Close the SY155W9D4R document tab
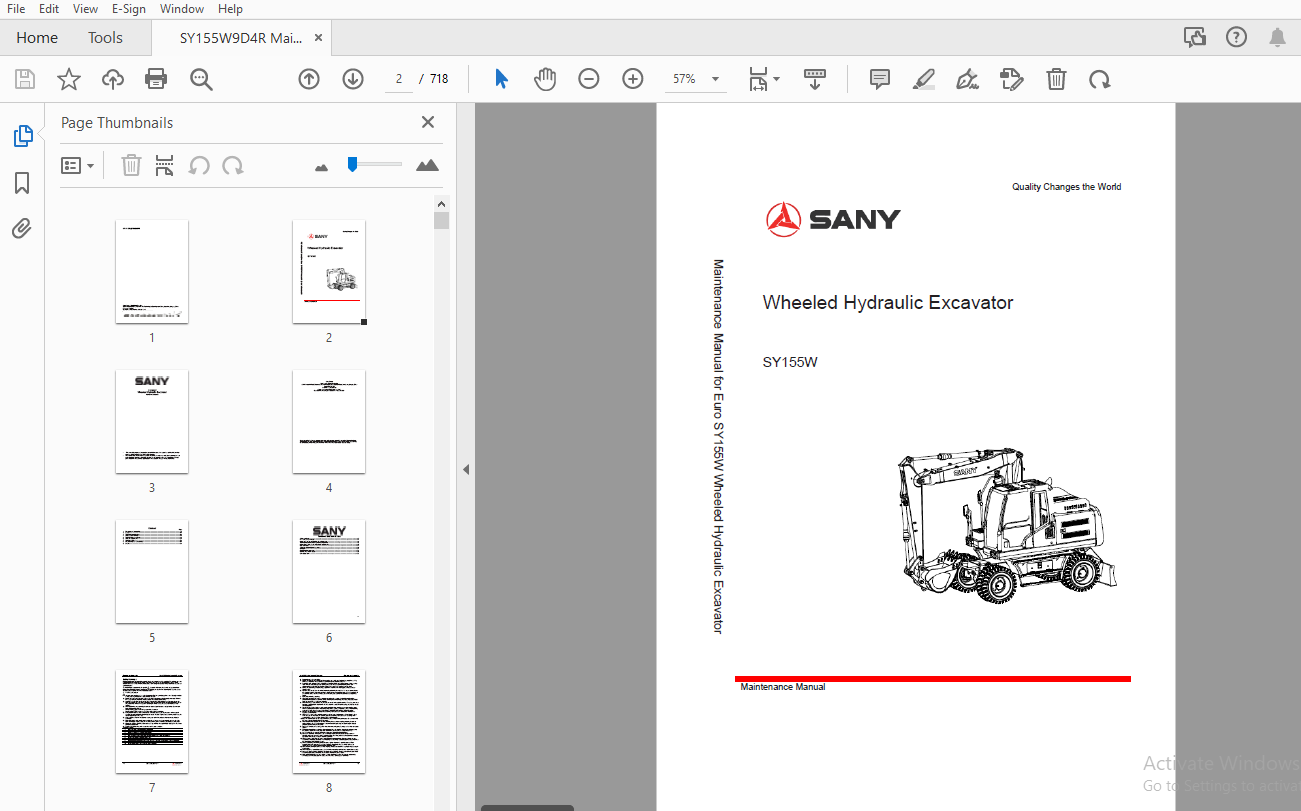1301x811 pixels. point(319,38)
